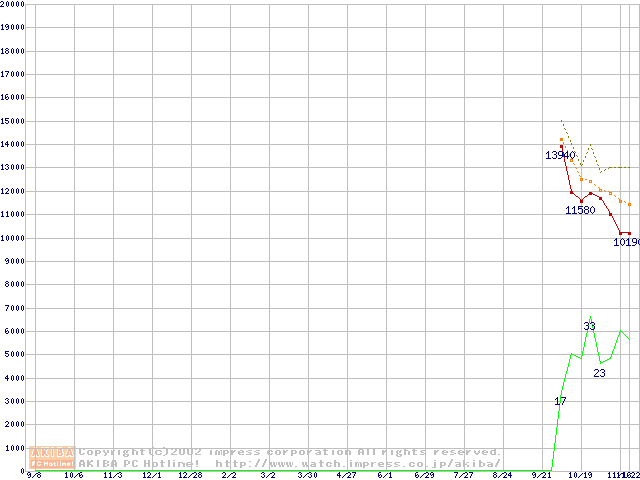Select the 10/19 date on the x-axis

(580, 476)
